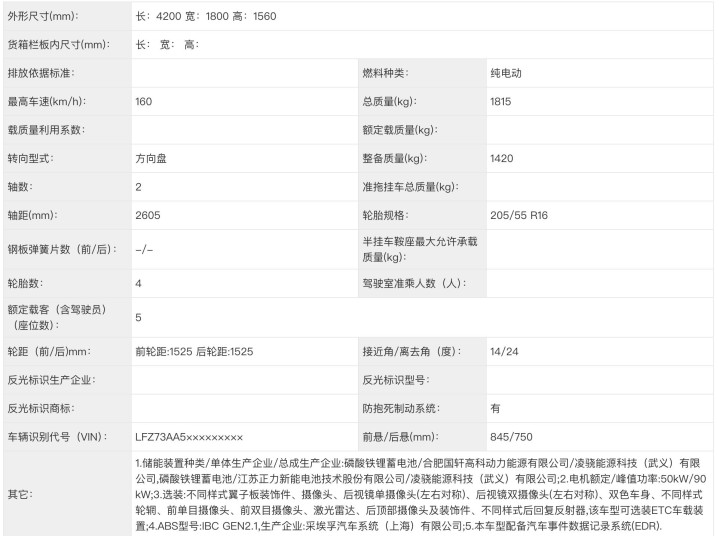Click the 额定载客(含驾驶员) label

(x=57, y=317)
